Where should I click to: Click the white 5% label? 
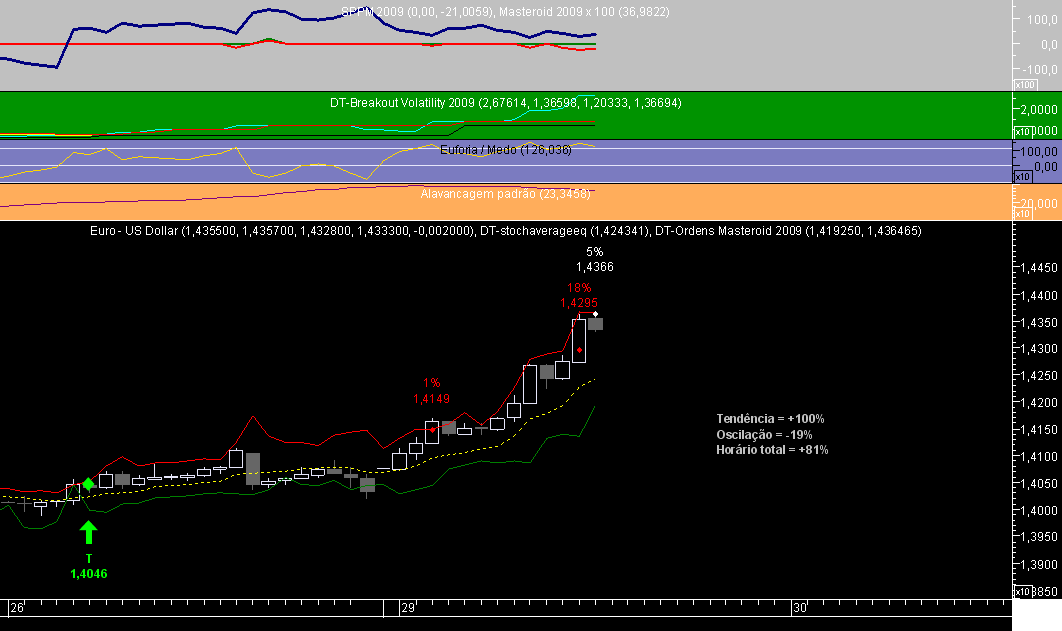(x=595, y=252)
